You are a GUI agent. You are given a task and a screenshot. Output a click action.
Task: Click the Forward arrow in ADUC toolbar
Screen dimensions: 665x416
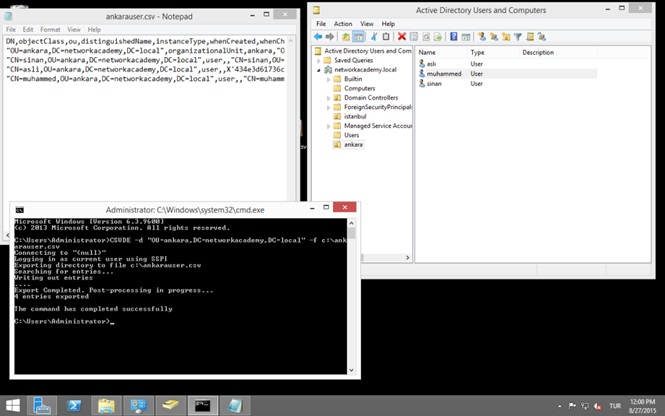tap(330, 37)
